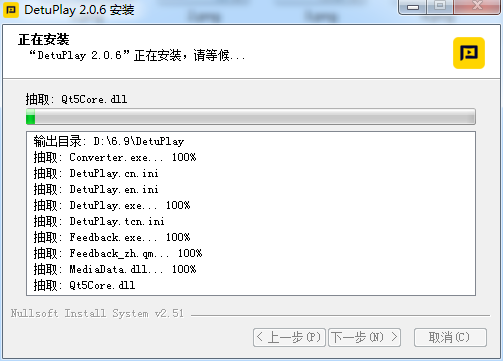
Task: Click the 下一步(N) next button
Action: tap(364, 337)
